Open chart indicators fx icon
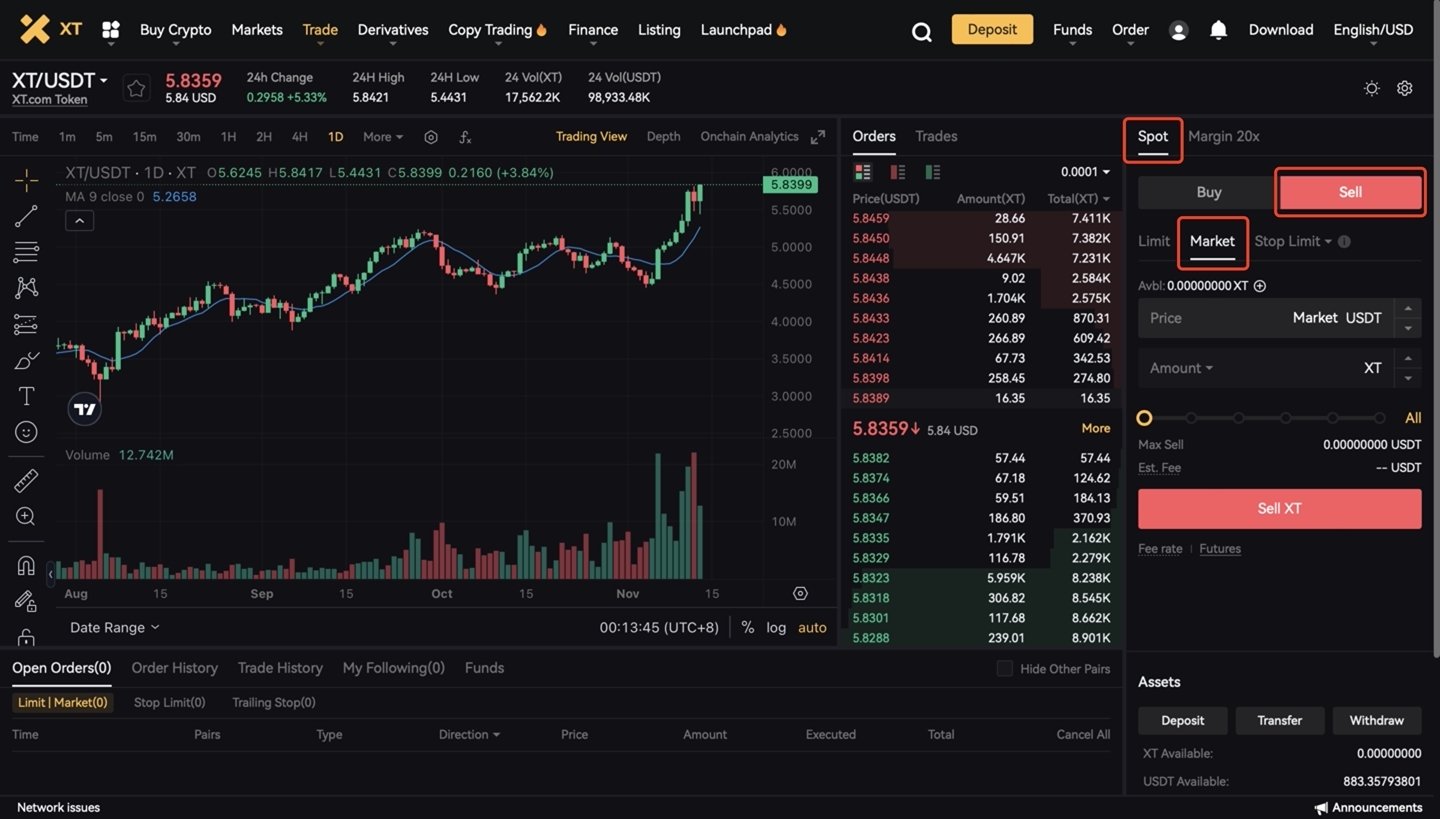The width and height of the screenshot is (1440, 819). (x=465, y=137)
